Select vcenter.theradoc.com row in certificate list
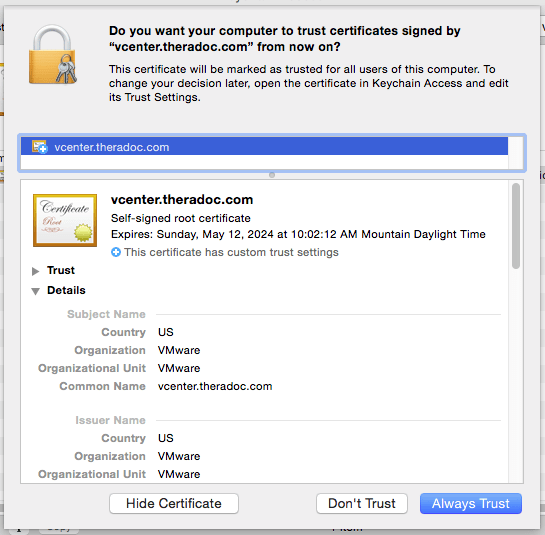This screenshot has height=535, width=545. (264, 147)
